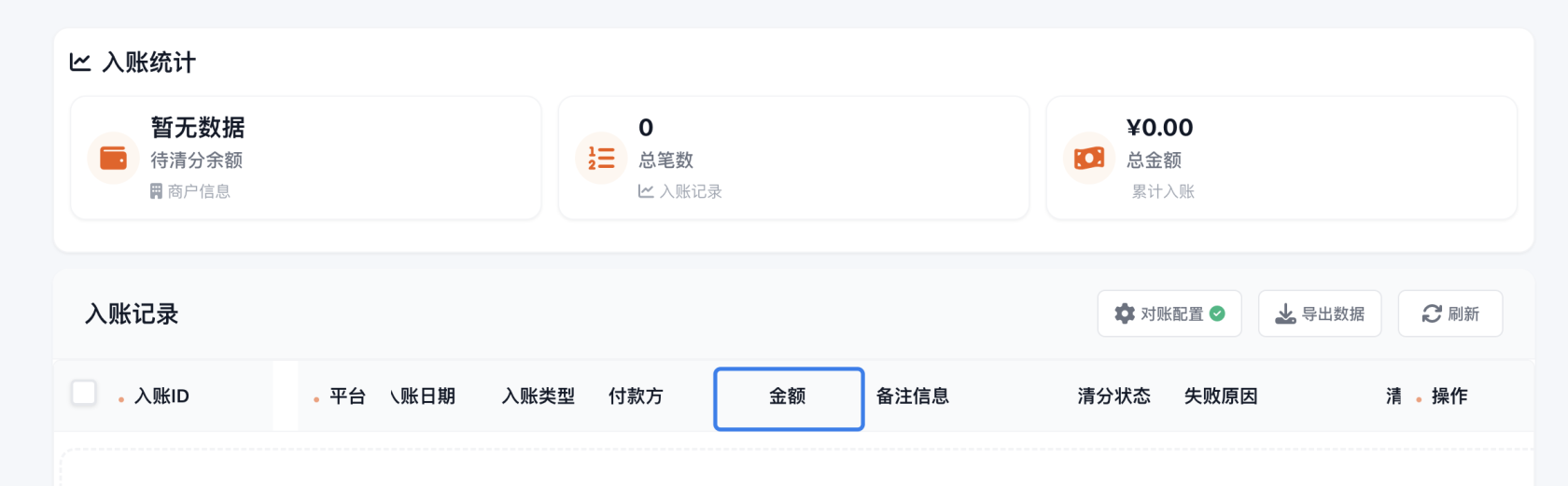Open the 对账配置 settings button
This screenshot has height=486, width=1568.
point(1169,313)
